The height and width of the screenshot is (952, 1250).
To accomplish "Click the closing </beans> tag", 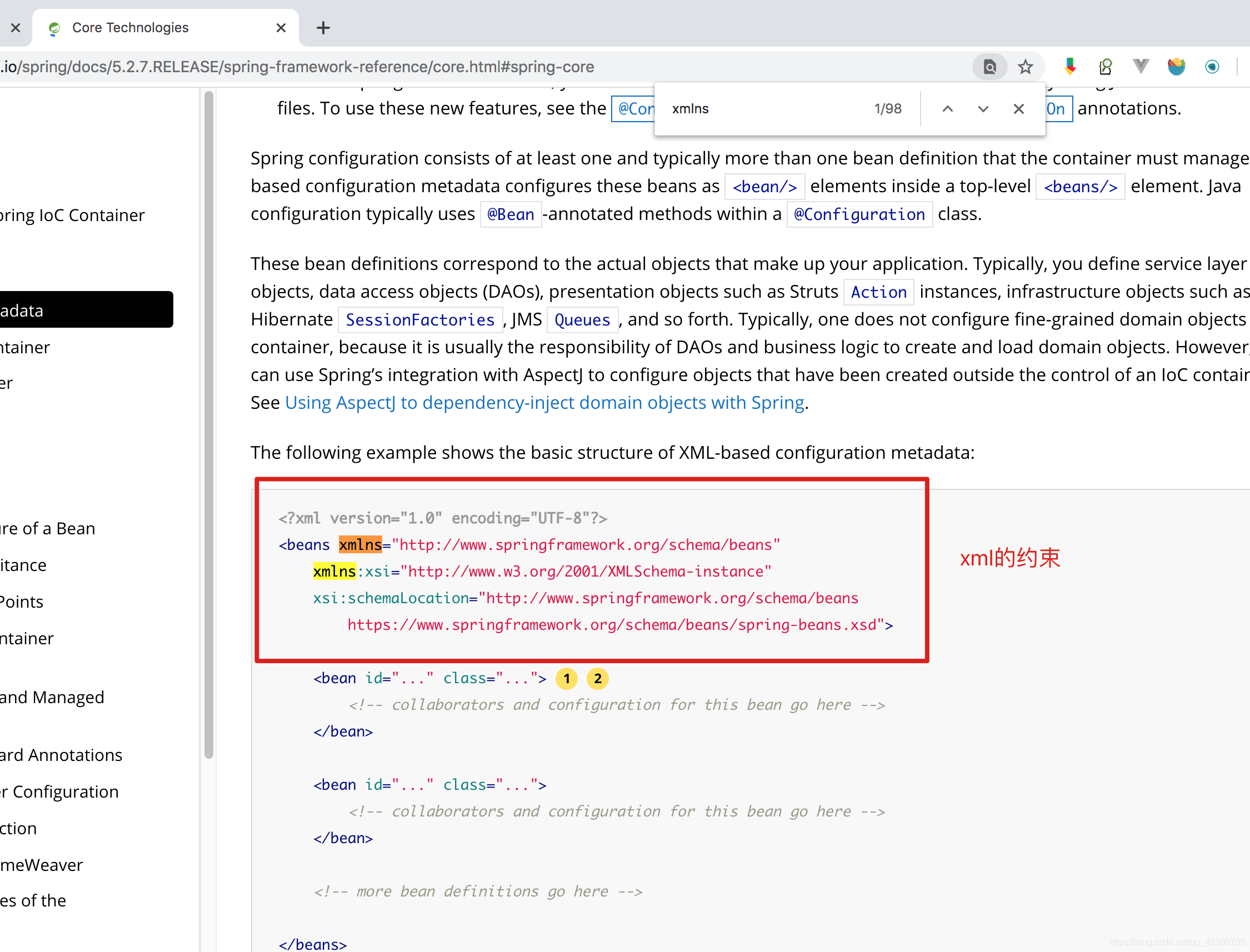I will click(x=312, y=944).
